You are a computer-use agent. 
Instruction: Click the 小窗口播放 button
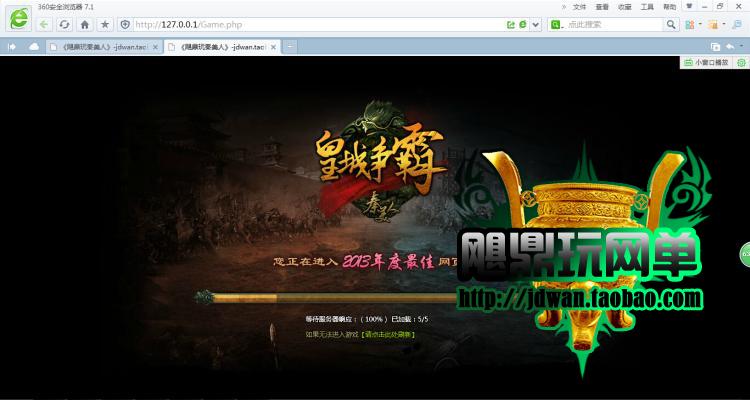pos(706,62)
